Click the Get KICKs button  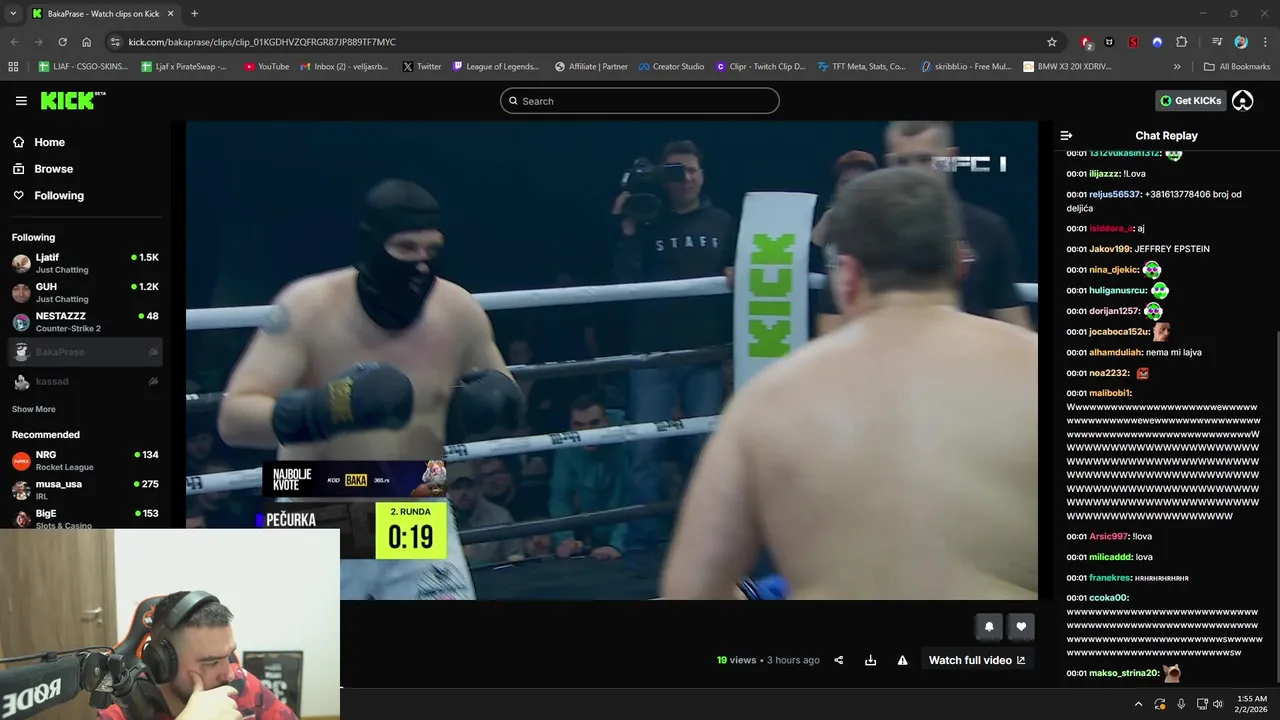pos(1190,101)
